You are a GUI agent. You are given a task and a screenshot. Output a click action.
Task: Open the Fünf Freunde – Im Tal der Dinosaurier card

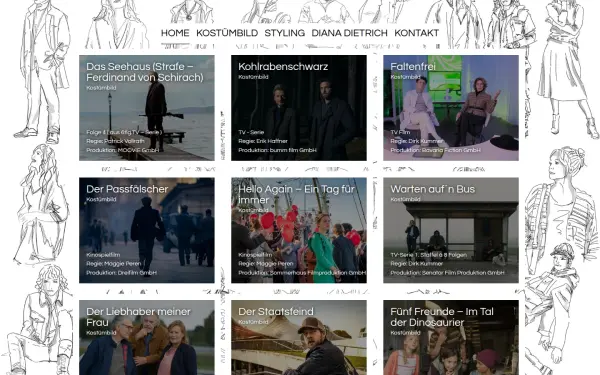[451, 338]
